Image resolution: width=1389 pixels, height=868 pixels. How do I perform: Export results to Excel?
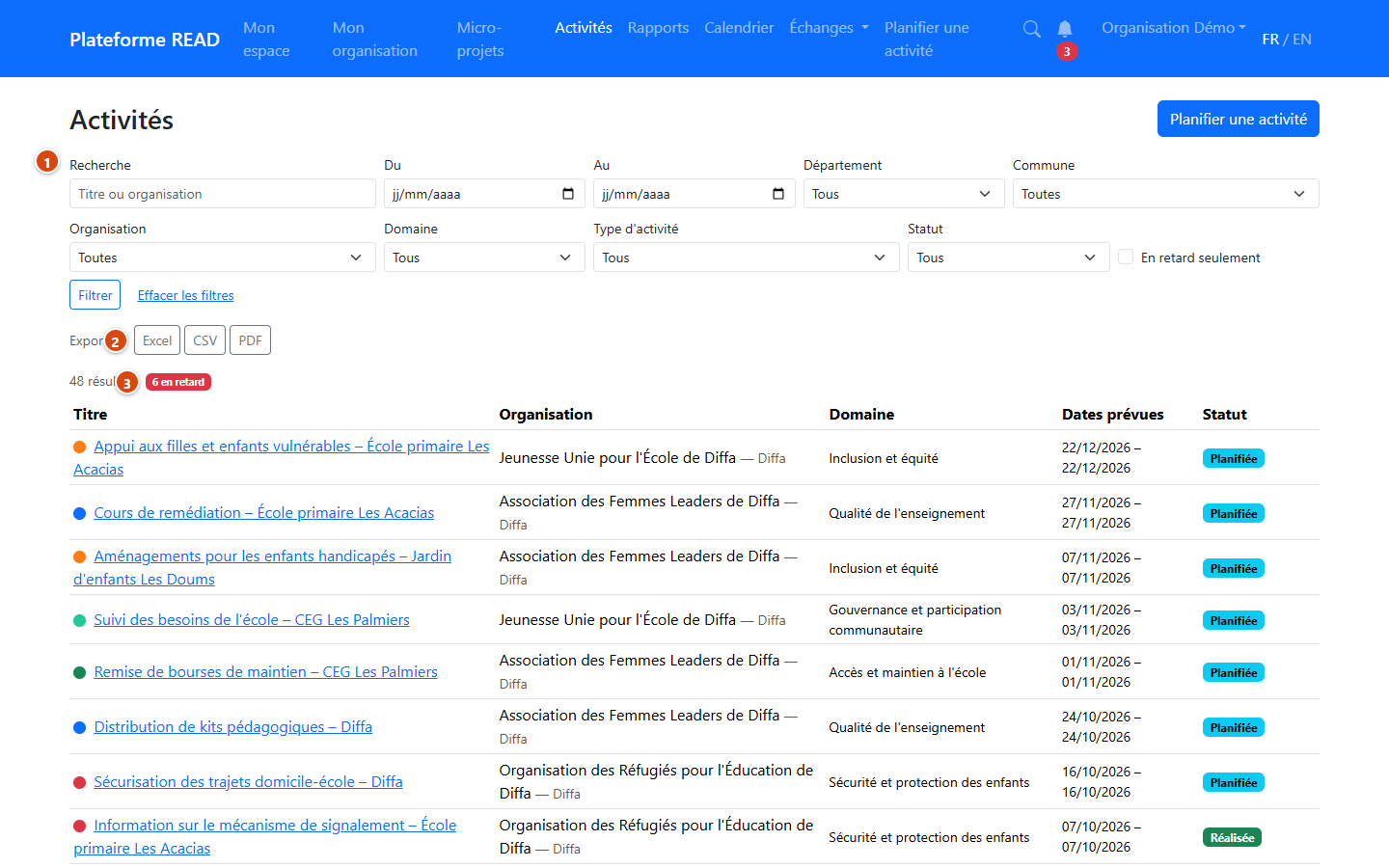click(157, 340)
